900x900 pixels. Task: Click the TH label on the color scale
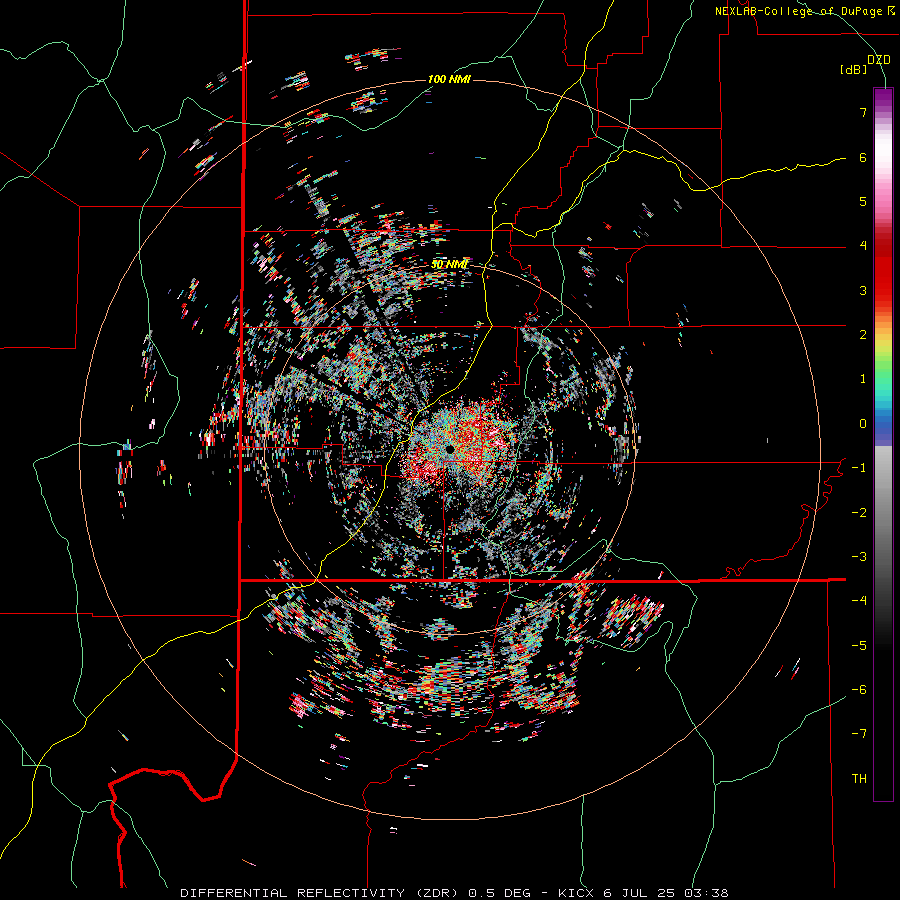point(859,779)
